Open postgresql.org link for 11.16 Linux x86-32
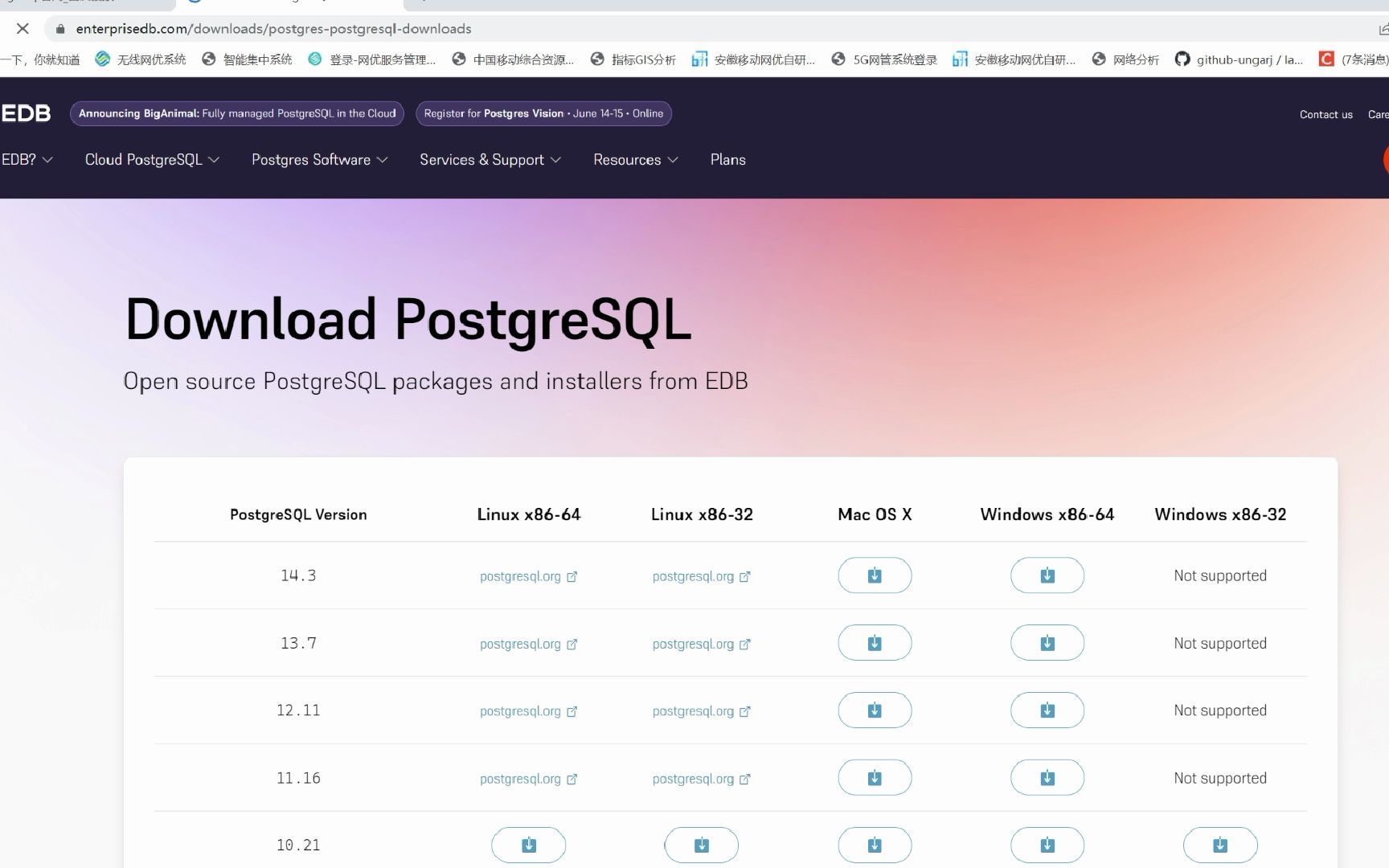This screenshot has height=868, width=1389. tap(701, 779)
